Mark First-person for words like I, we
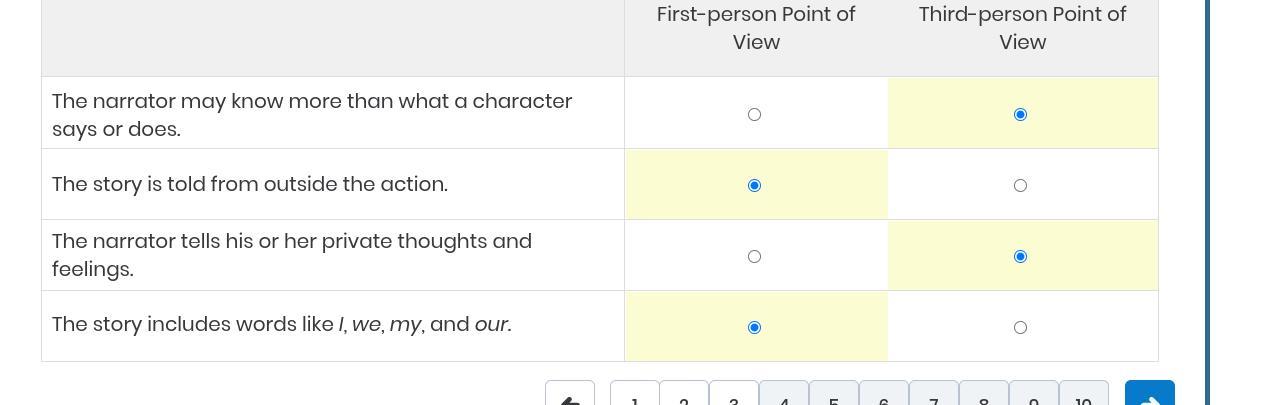 point(755,328)
